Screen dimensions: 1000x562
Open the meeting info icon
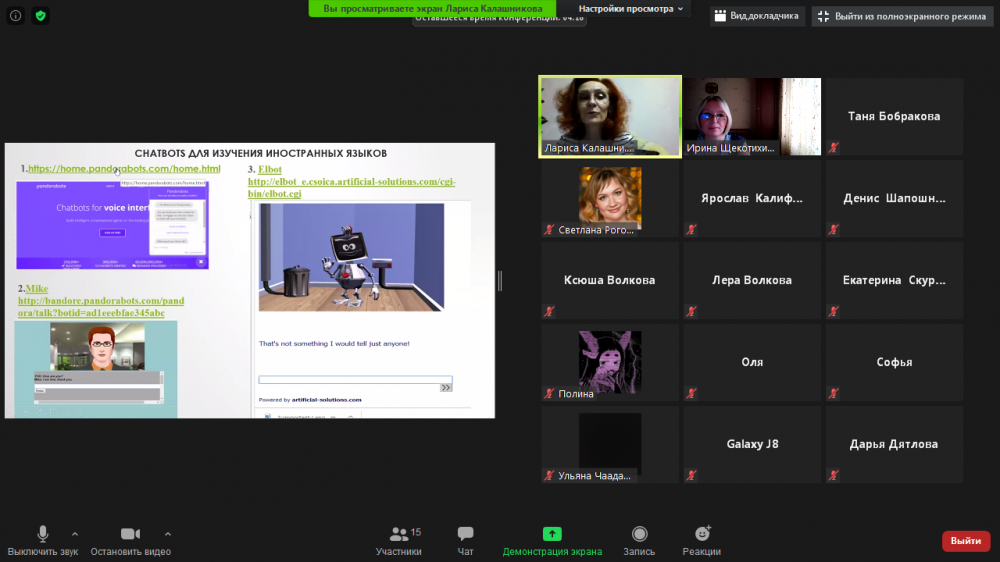tap(16, 16)
